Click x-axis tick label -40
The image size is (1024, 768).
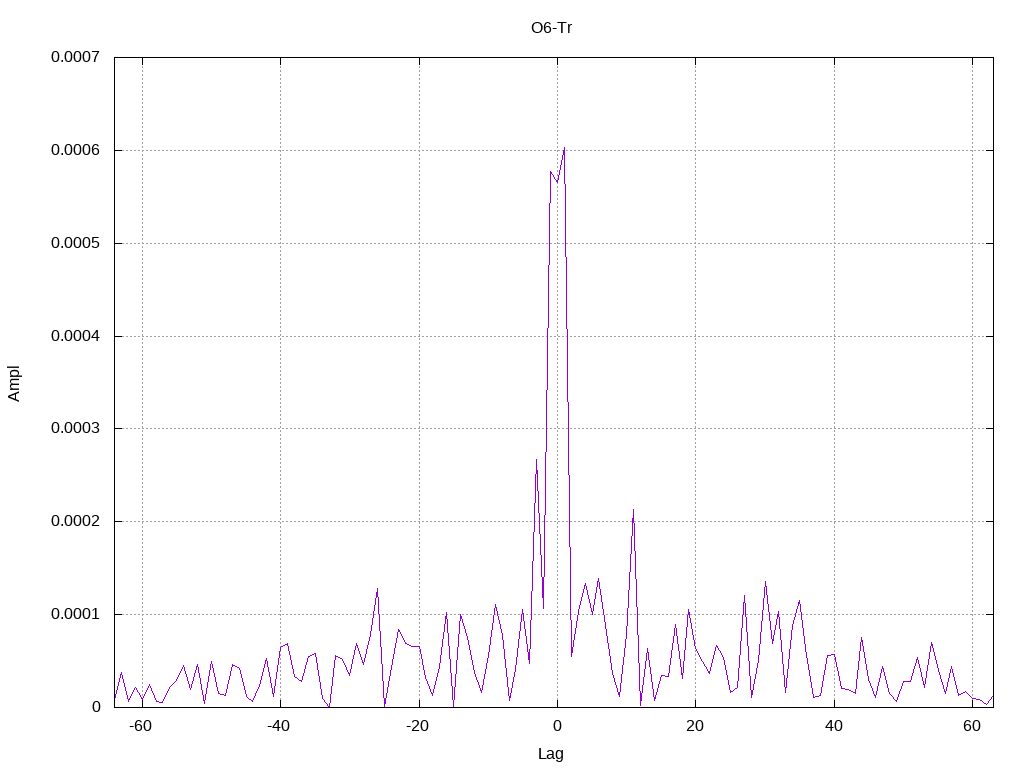click(x=278, y=726)
